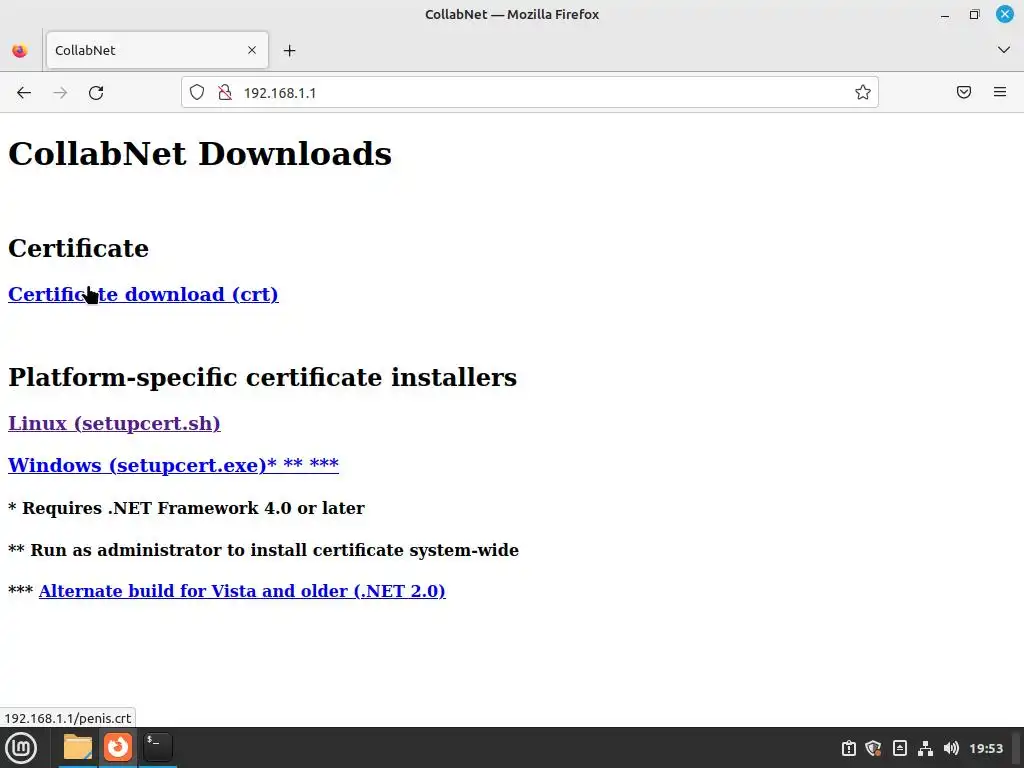Reload the current page
The width and height of the screenshot is (1024, 768).
(x=96, y=93)
